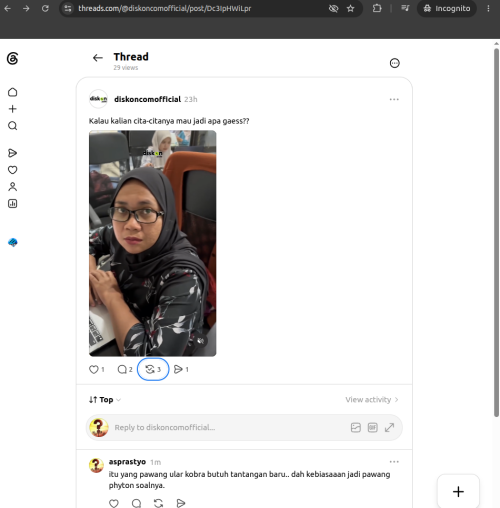Click browser back arrow
This screenshot has height=508, width=500.
point(8,8)
